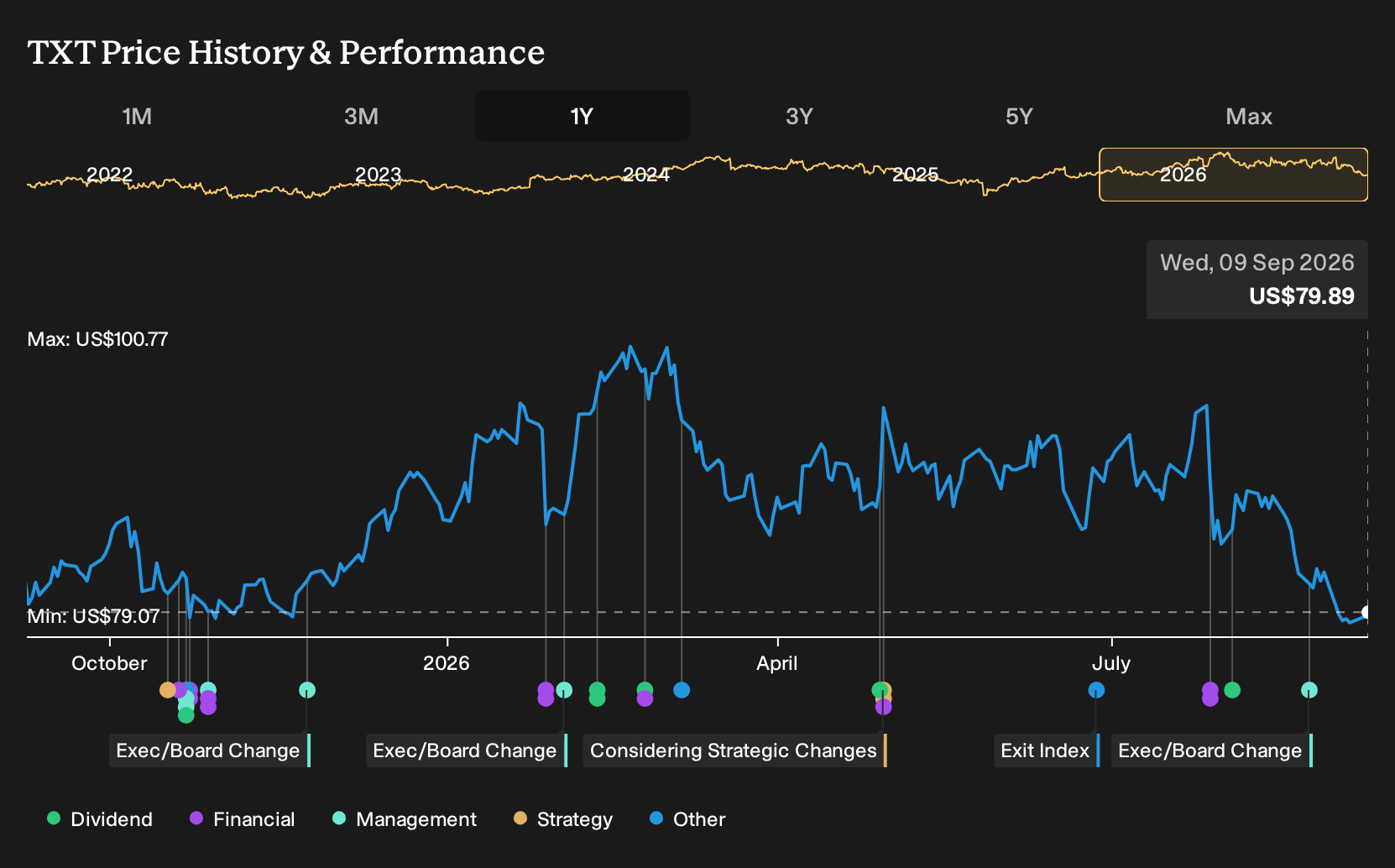Open the Considering Strategic Changes event label
Viewport: 1395px width, 868px height.
click(734, 750)
